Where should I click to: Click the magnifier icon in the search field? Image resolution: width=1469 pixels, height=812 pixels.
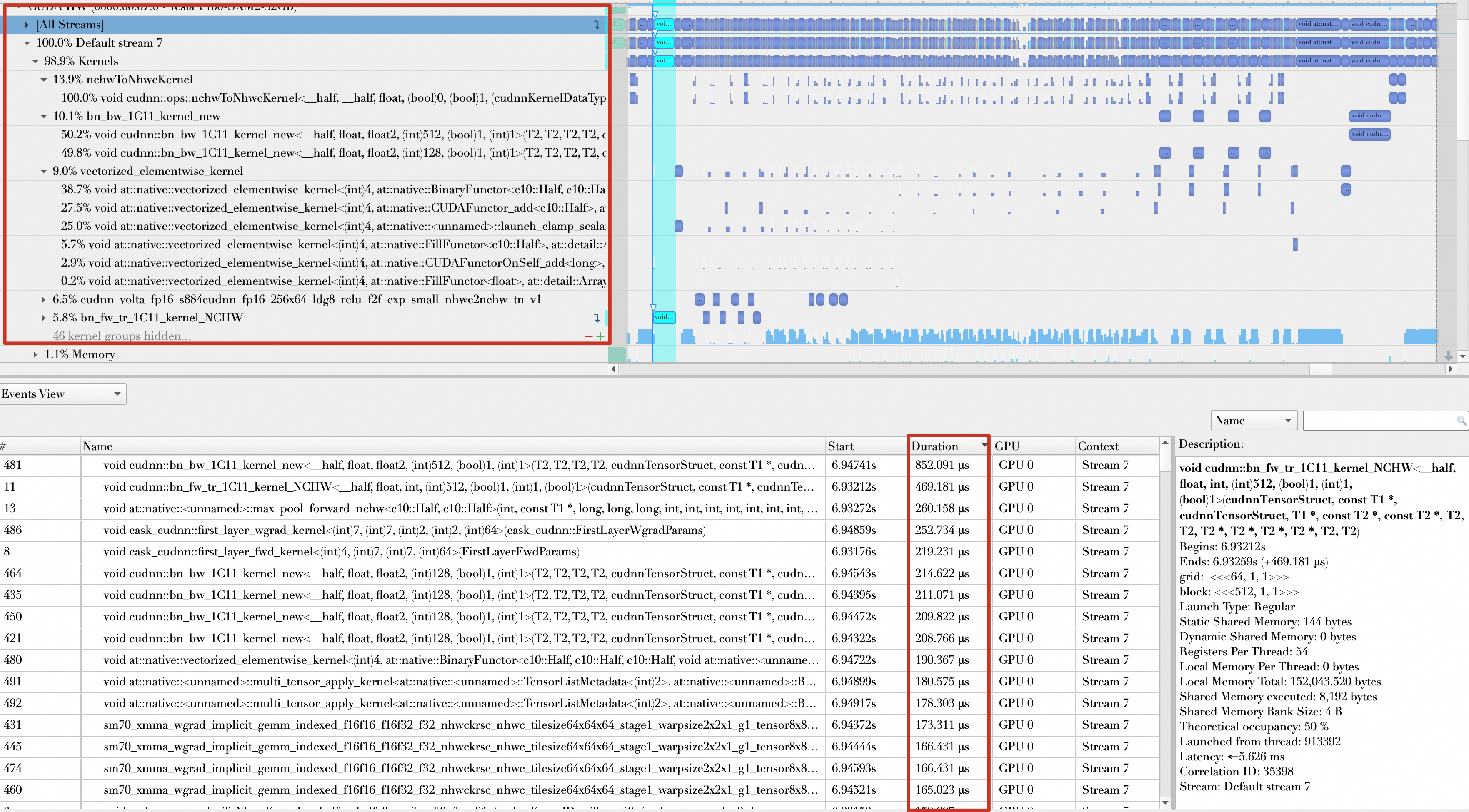pyautogui.click(x=1461, y=421)
